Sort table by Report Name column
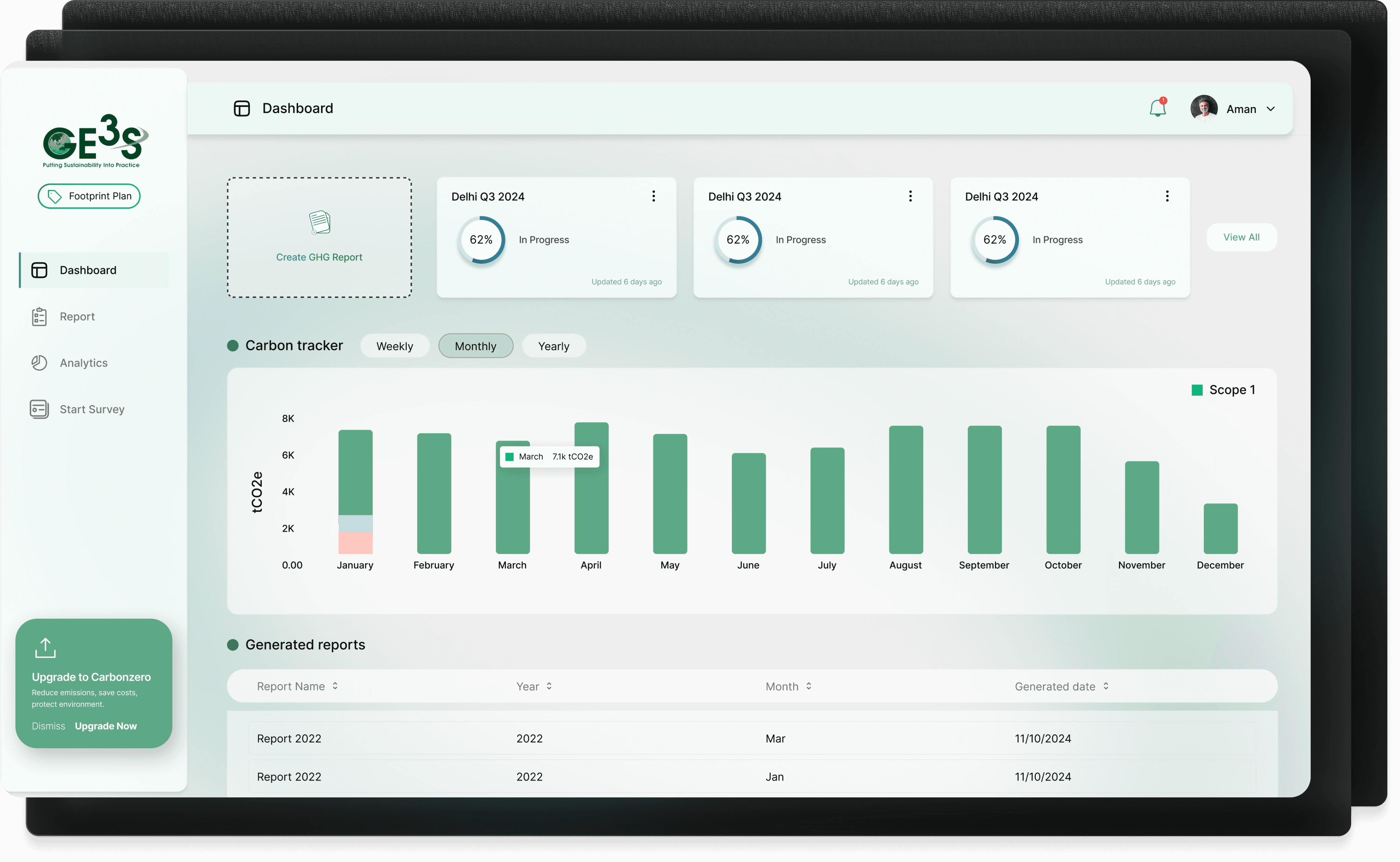Image resolution: width=1400 pixels, height=862 pixels. (335, 686)
